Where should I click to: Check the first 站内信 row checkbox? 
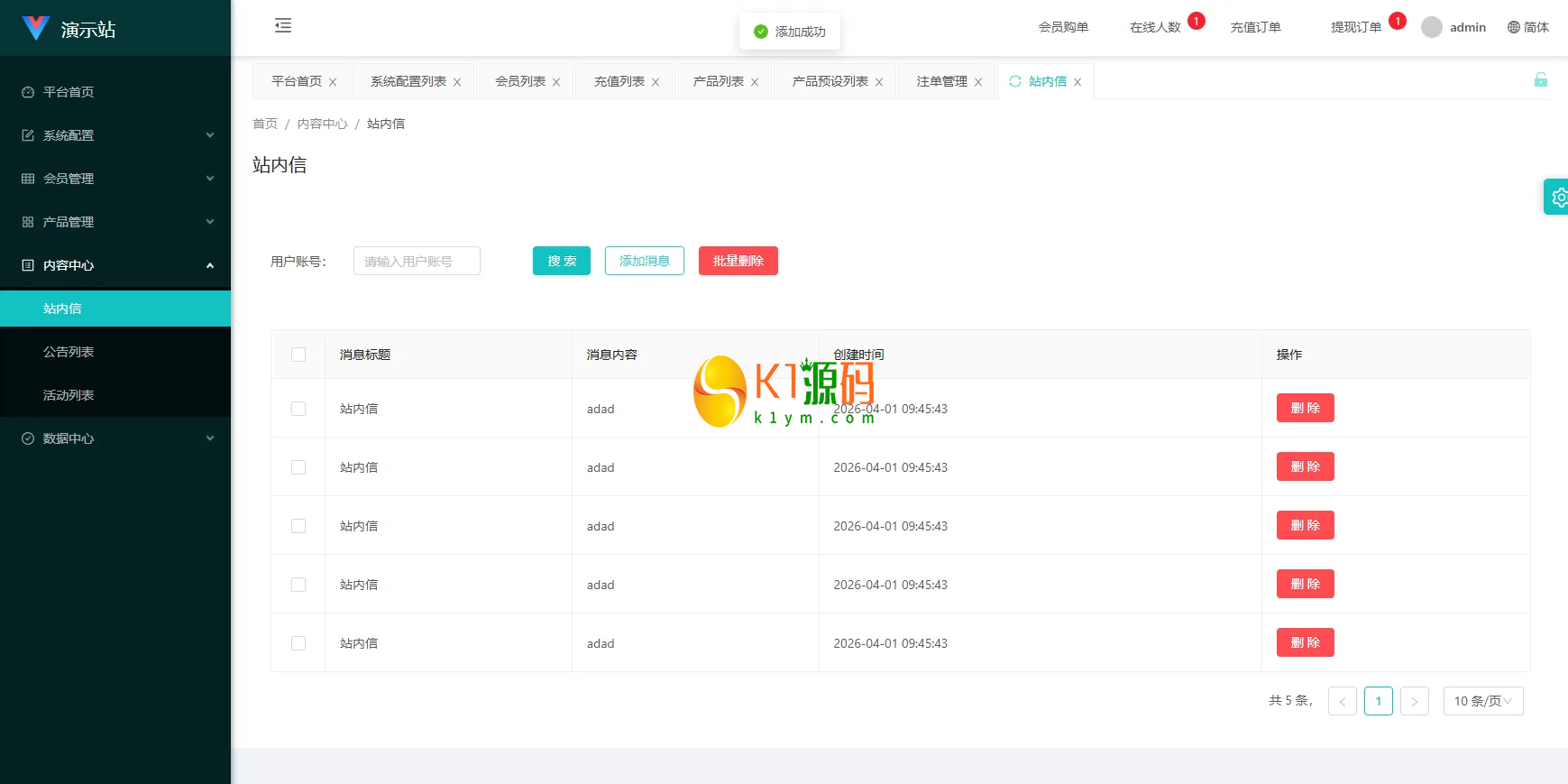[x=298, y=409]
